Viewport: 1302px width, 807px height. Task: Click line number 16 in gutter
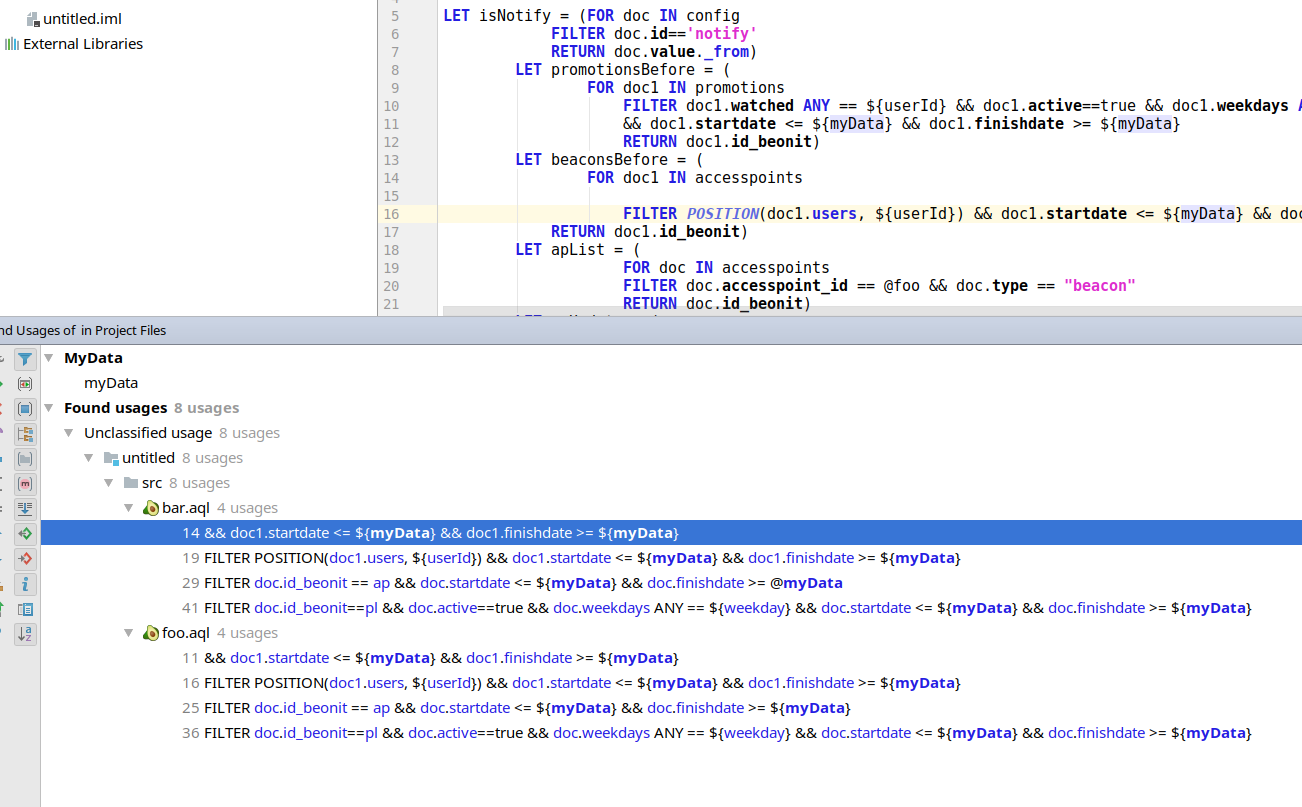tap(390, 214)
